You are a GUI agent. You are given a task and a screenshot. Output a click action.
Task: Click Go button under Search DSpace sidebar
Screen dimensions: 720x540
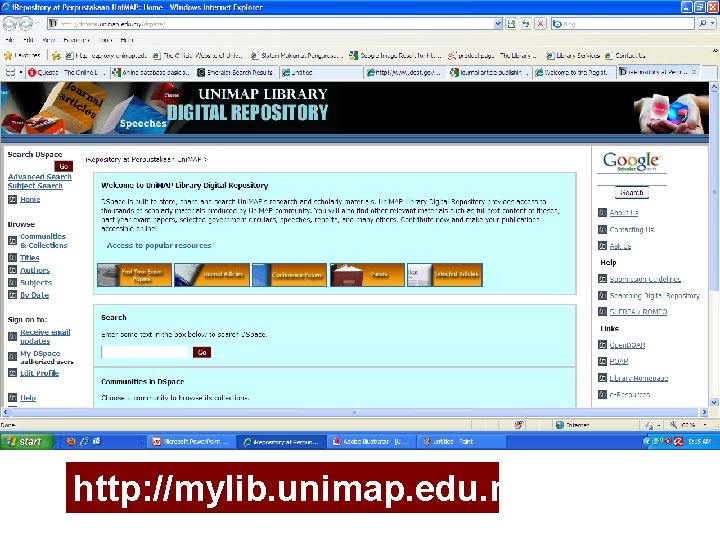[64, 166]
